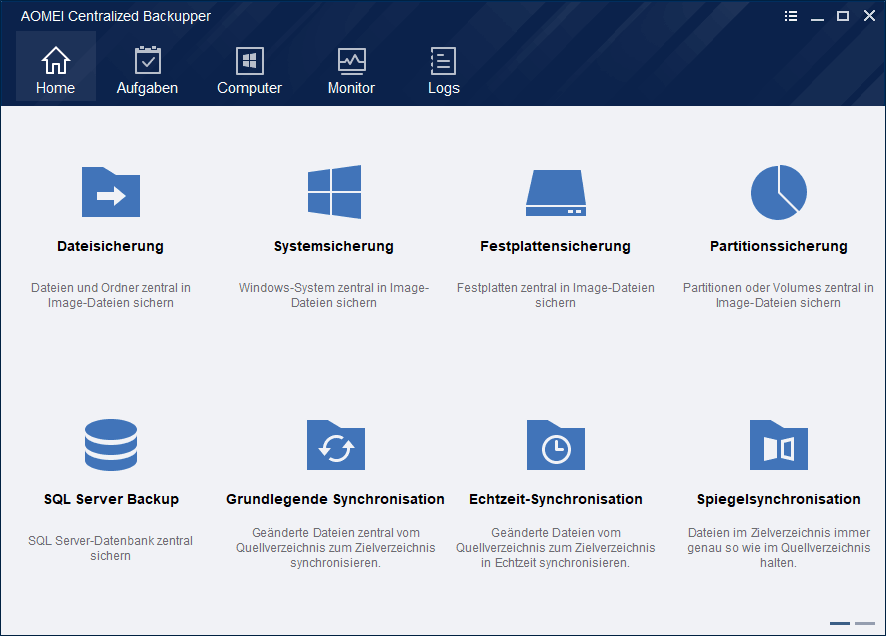The height and width of the screenshot is (636, 886).
Task: Open SQL Server Backup title
Action: pos(111,499)
